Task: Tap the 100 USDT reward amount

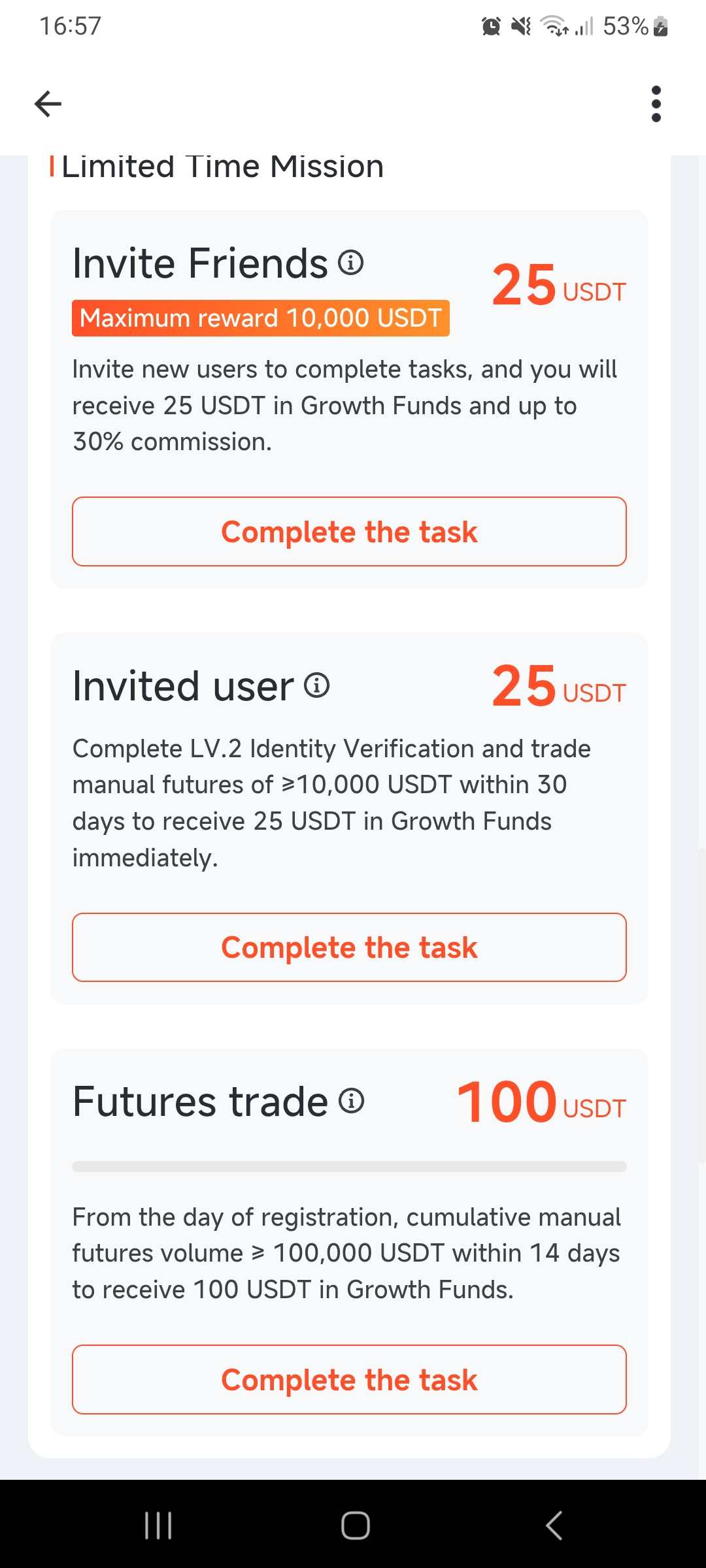Action: pyautogui.click(x=541, y=1103)
